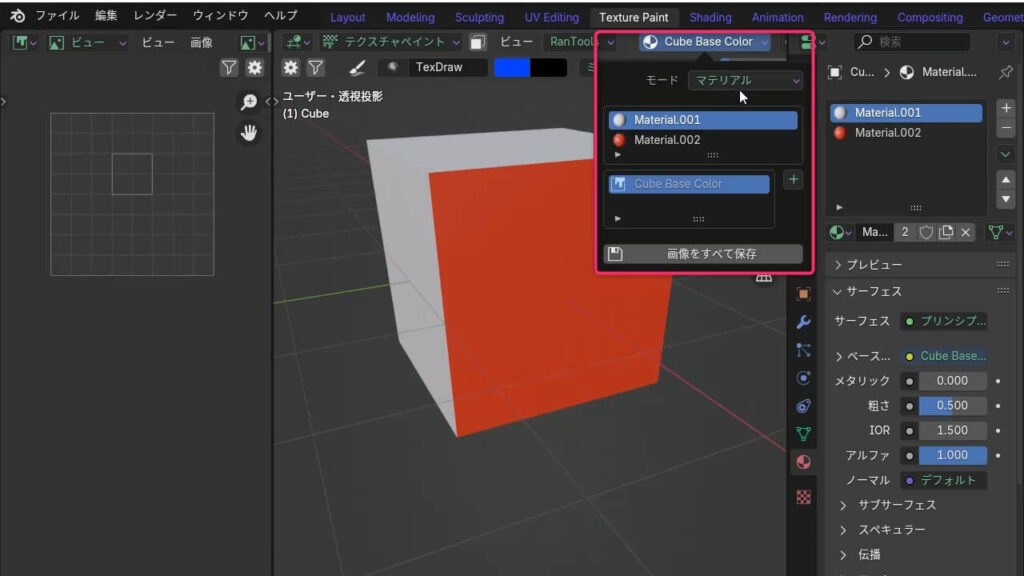The height and width of the screenshot is (576, 1024).
Task: Remove material slot with minus icon
Action: [x=1006, y=128]
